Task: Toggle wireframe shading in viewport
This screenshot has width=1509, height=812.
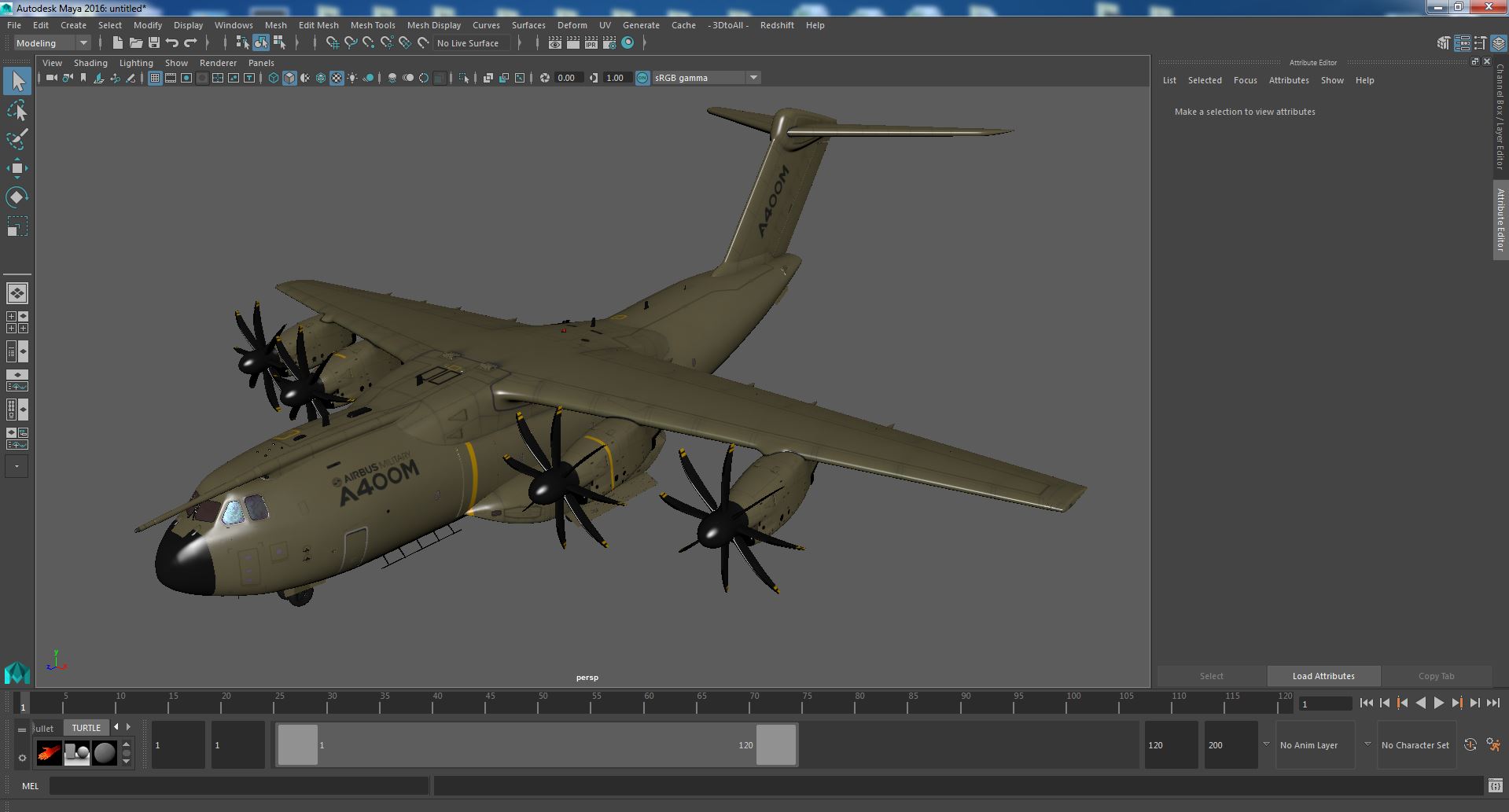Action: tap(274, 78)
